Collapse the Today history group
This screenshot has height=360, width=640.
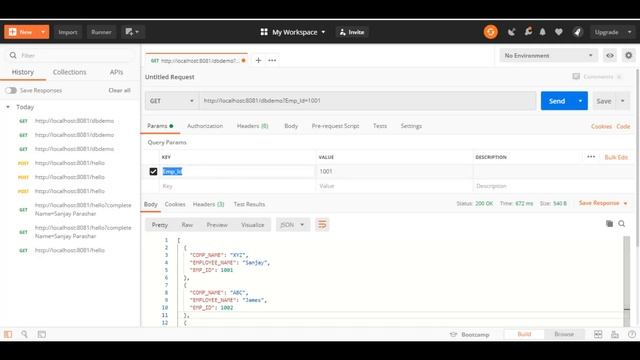tap(8, 107)
